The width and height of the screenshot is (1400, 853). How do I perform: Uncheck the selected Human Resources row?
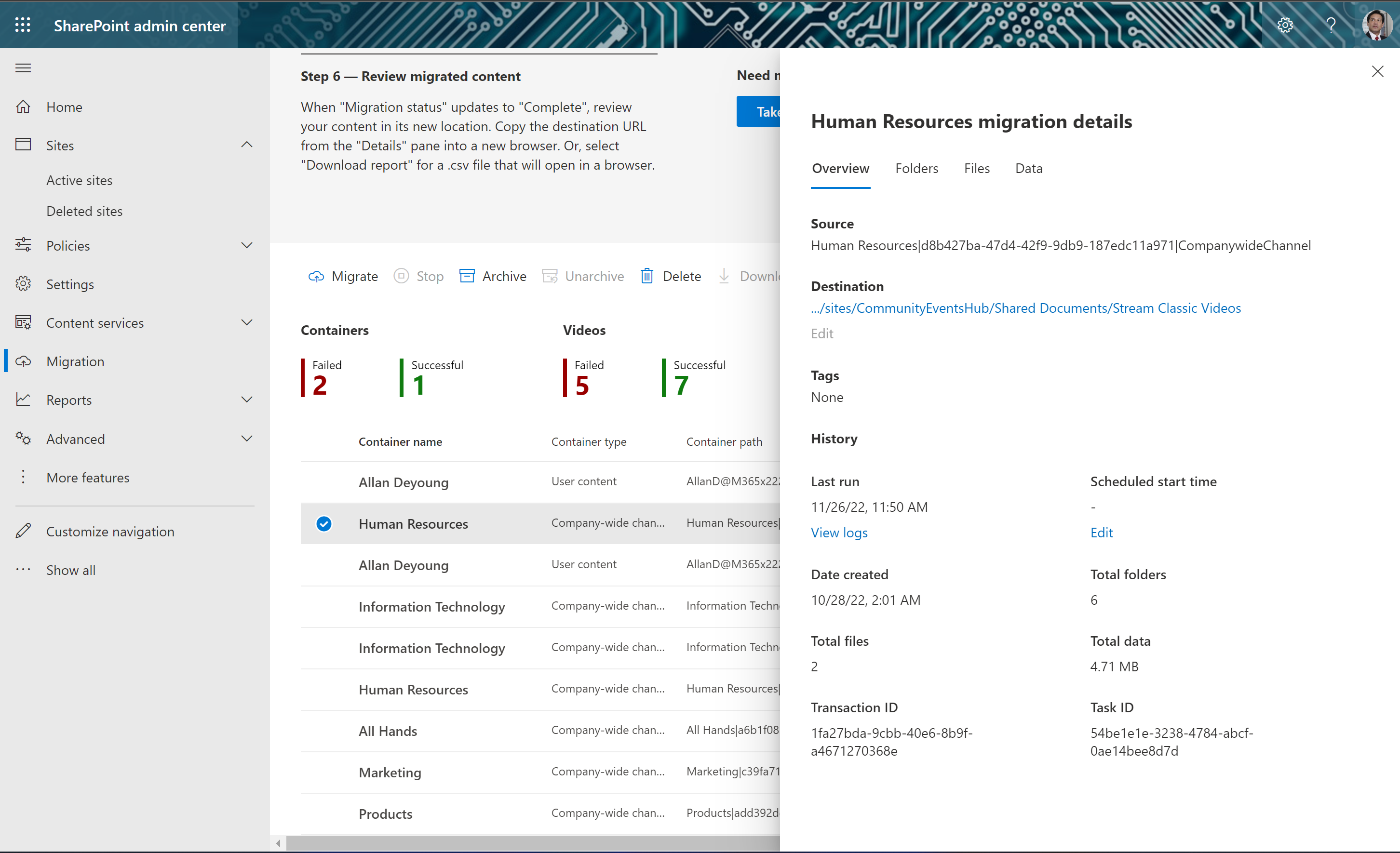[324, 524]
